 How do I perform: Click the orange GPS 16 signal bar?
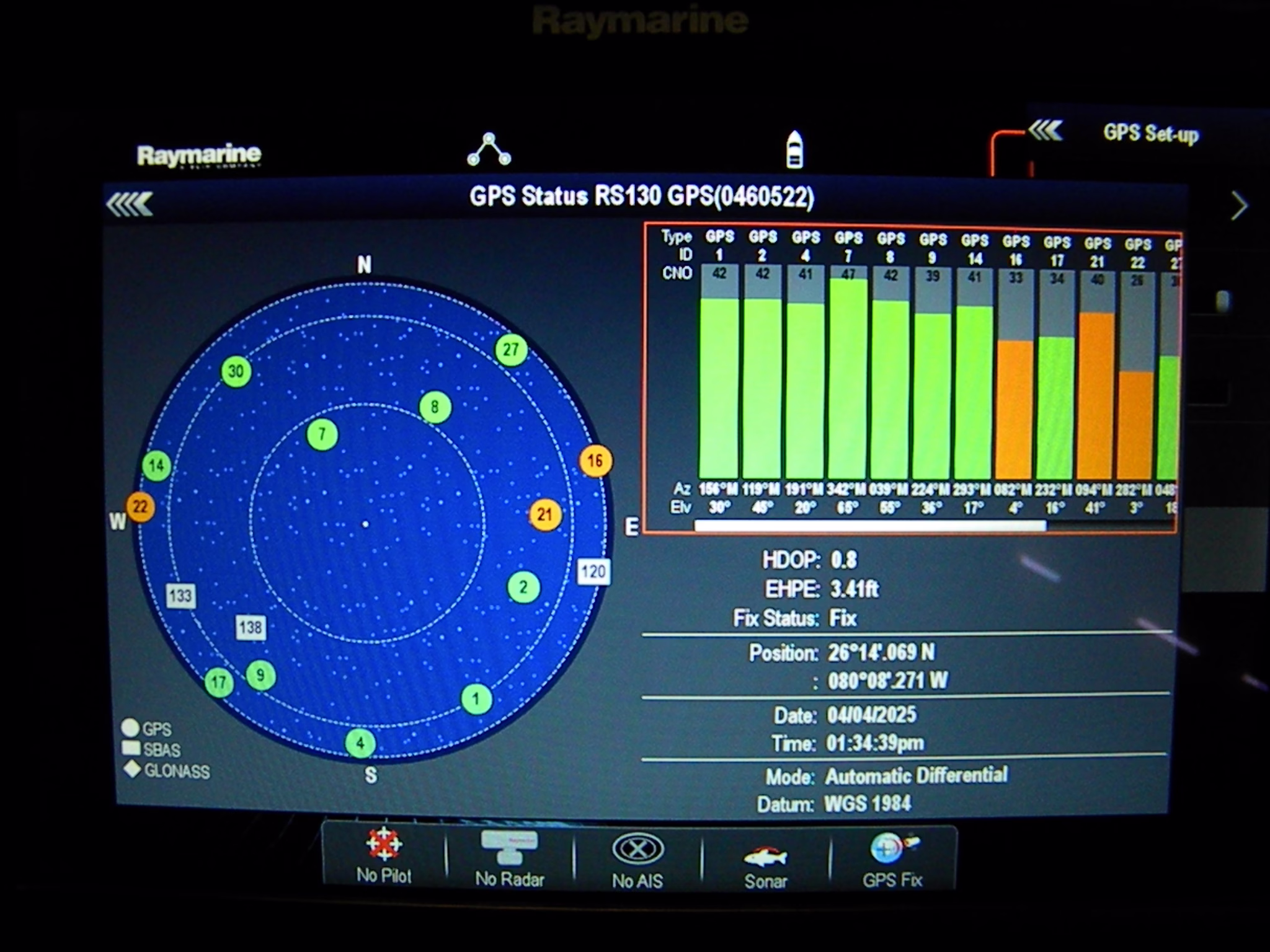pyautogui.click(x=1014, y=410)
